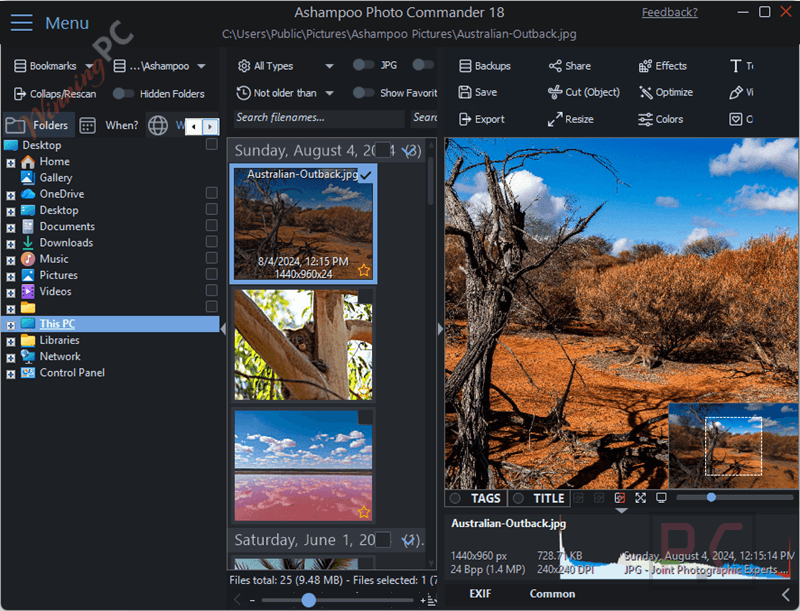Expand the Pictures tree node

(x=11, y=277)
